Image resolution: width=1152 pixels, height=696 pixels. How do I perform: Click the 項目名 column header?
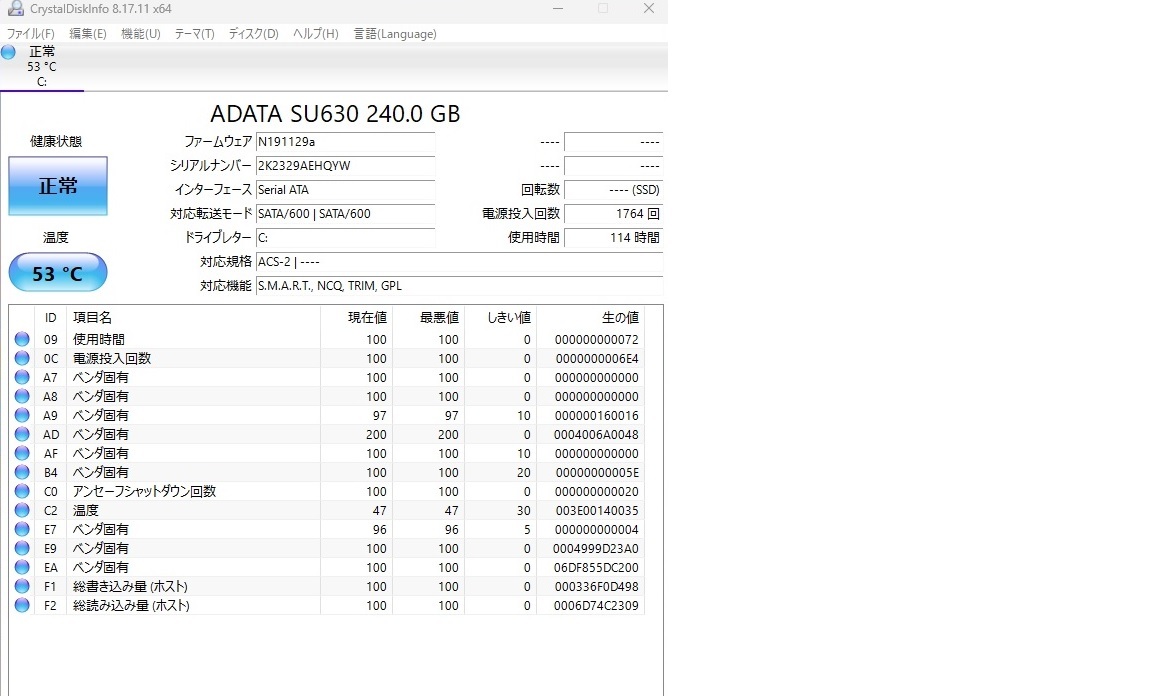[93, 318]
